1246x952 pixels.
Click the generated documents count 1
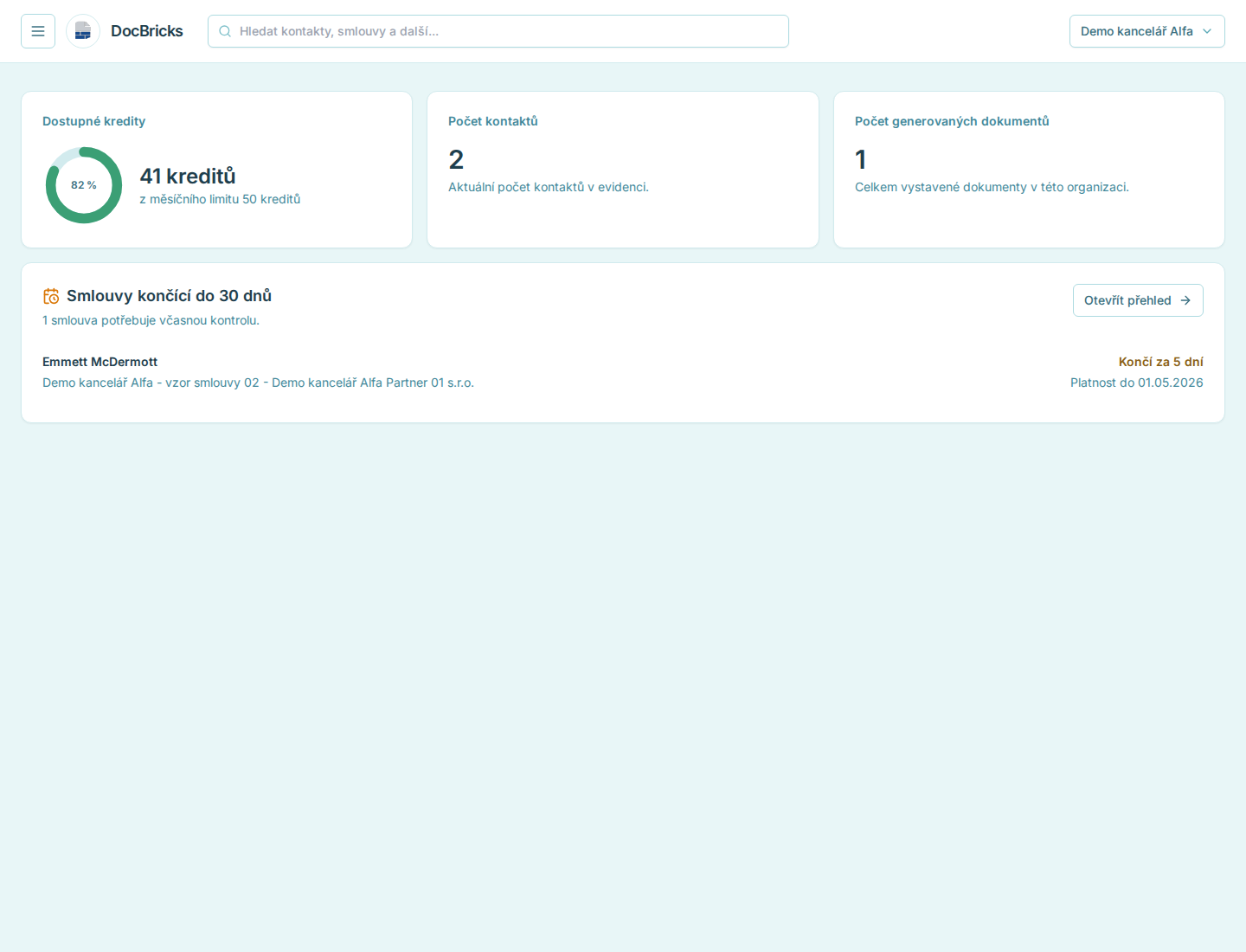860,159
